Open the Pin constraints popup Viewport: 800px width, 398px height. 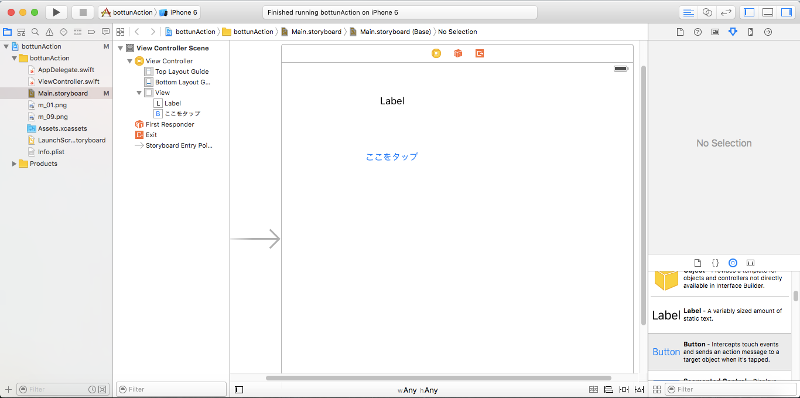point(623,389)
